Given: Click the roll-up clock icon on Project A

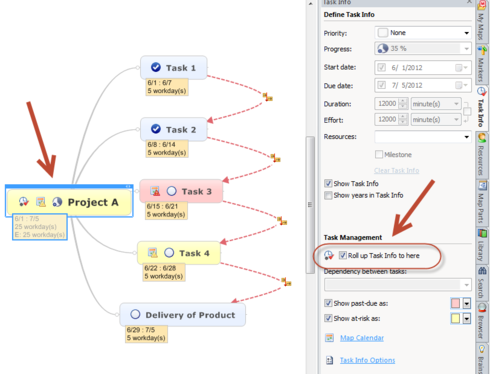Looking at the screenshot, I should [x=24, y=202].
